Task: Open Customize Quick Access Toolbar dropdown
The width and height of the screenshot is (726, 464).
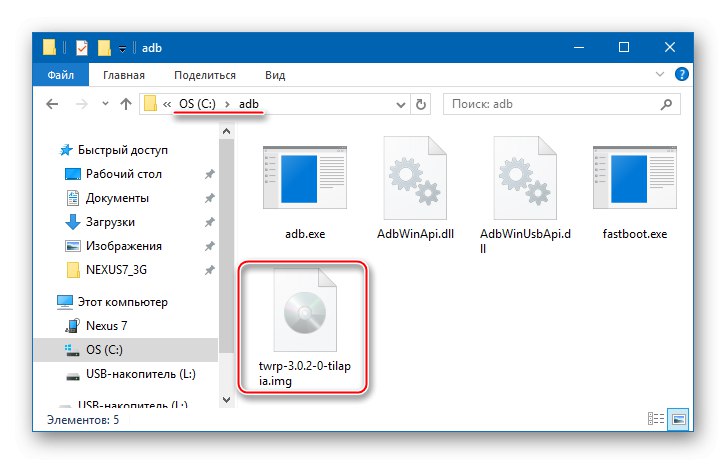Action: [x=122, y=48]
